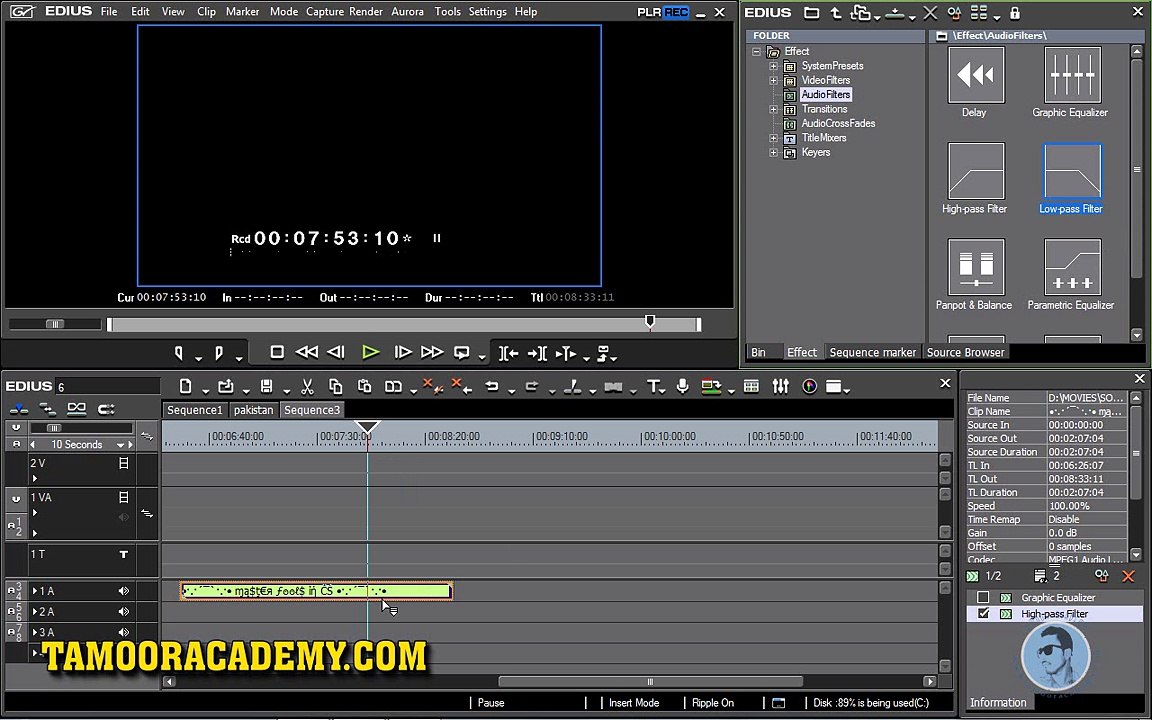Screen dimensions: 1152x720
Task: Click the timeline horizontal scrollbar
Action: 650,681
